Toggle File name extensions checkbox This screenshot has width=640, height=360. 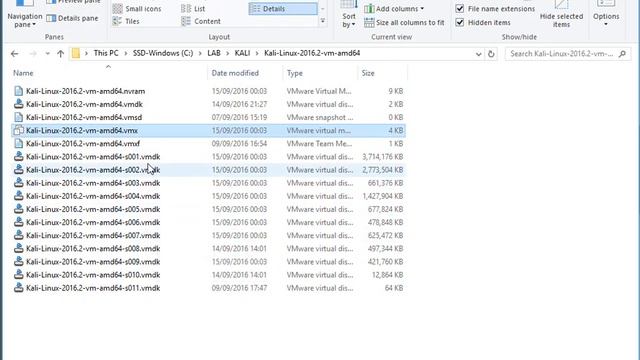(x=460, y=9)
